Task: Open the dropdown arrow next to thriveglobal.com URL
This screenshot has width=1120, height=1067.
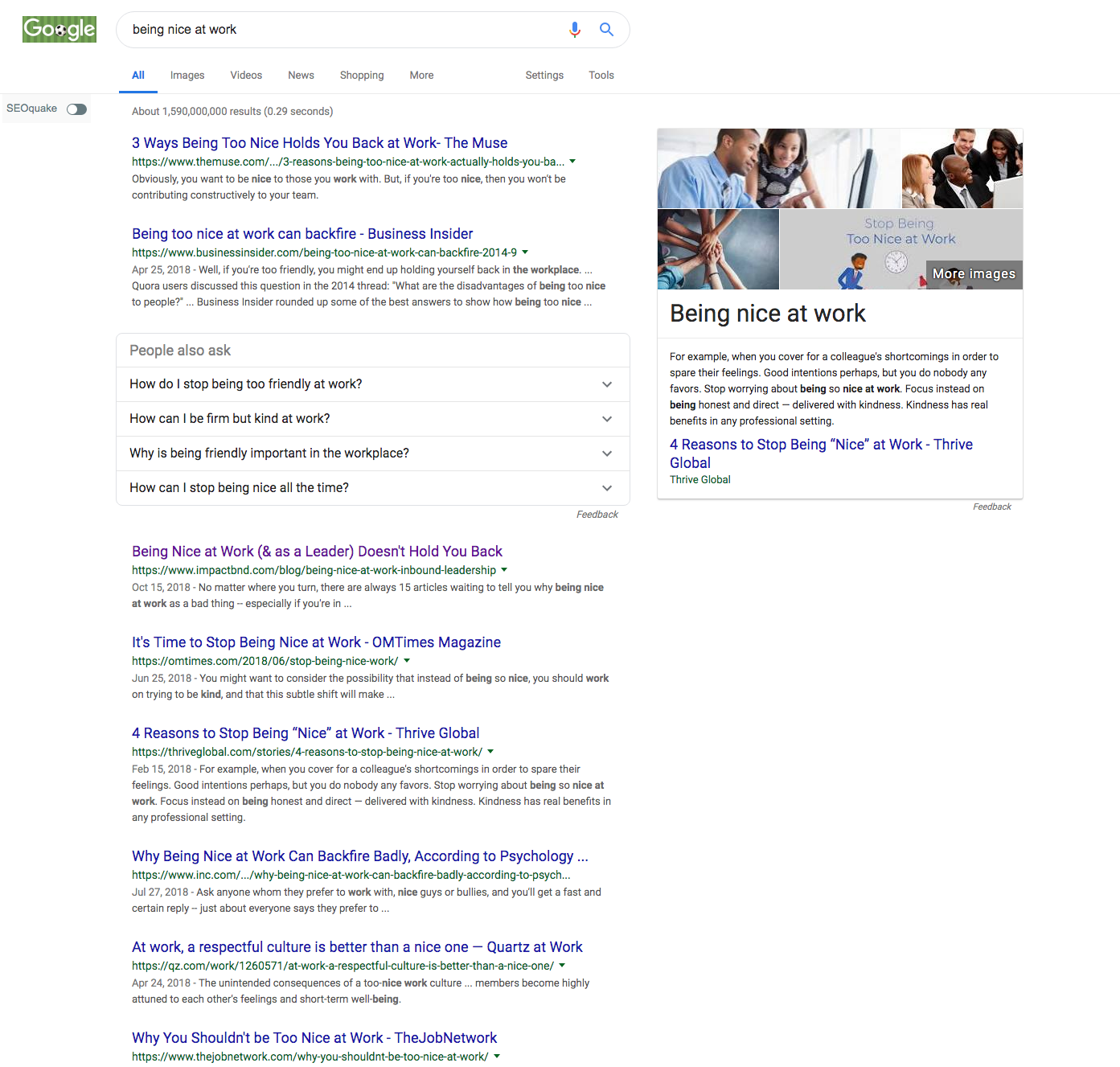Action: [x=490, y=752]
